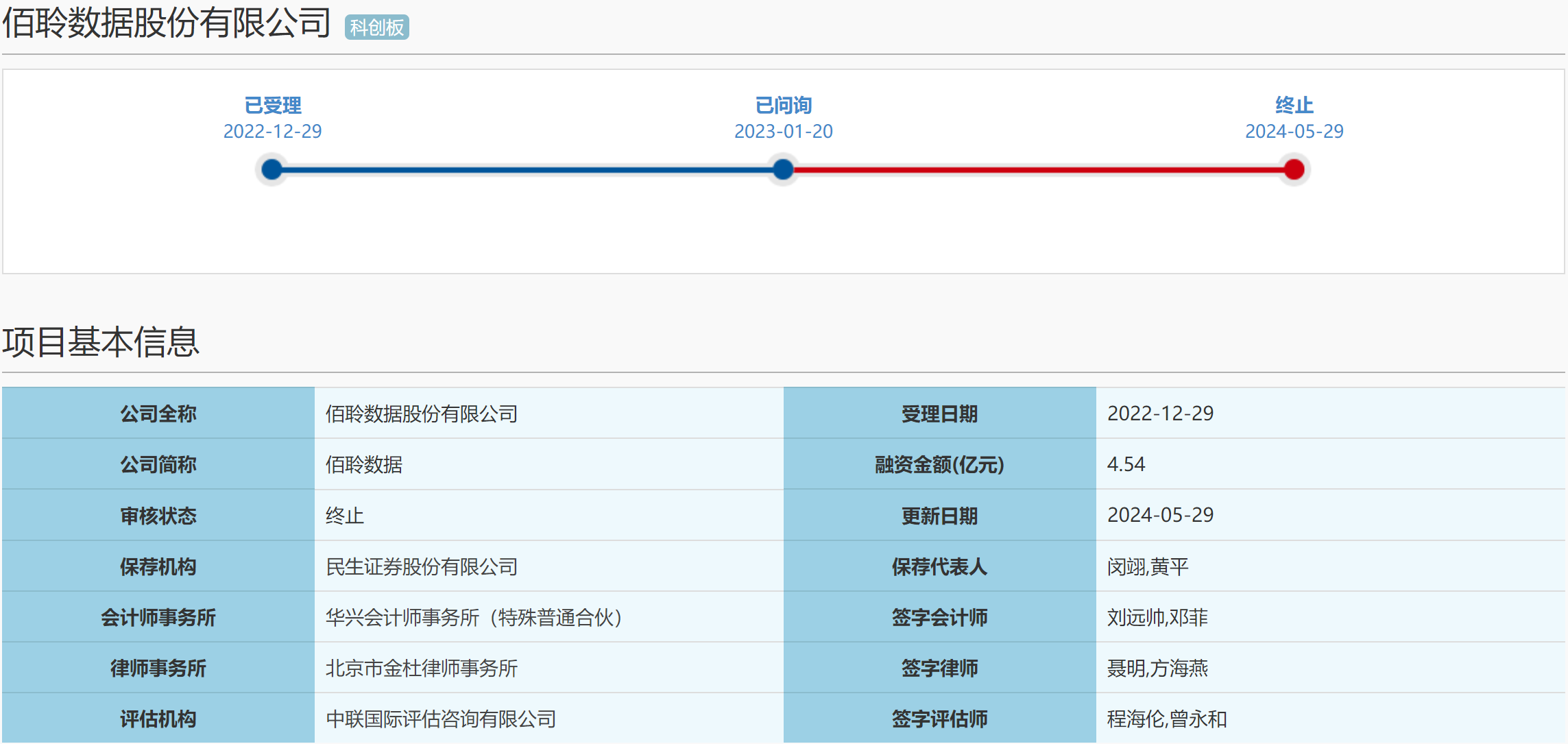Click date 2023-01-20 under 已问询
This screenshot has height=744, width=1568.
[x=783, y=131]
